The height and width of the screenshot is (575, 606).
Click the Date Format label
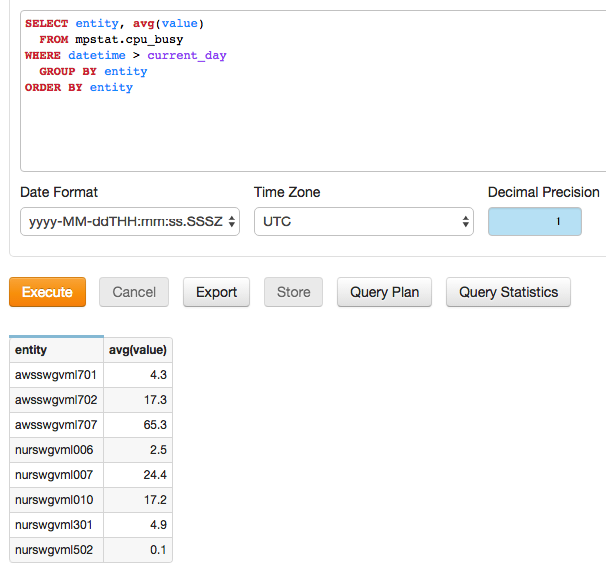click(59, 192)
